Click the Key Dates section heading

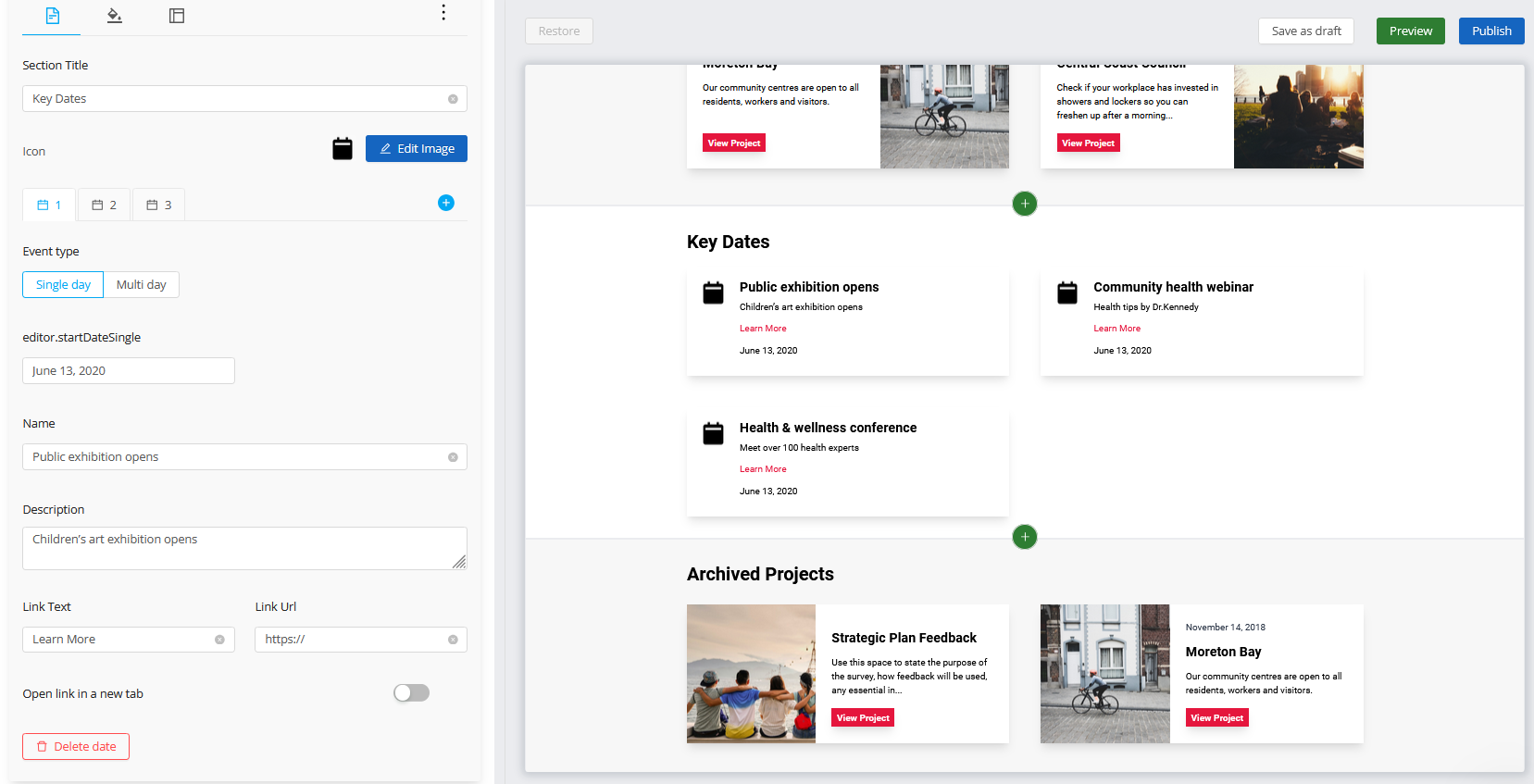(x=729, y=243)
